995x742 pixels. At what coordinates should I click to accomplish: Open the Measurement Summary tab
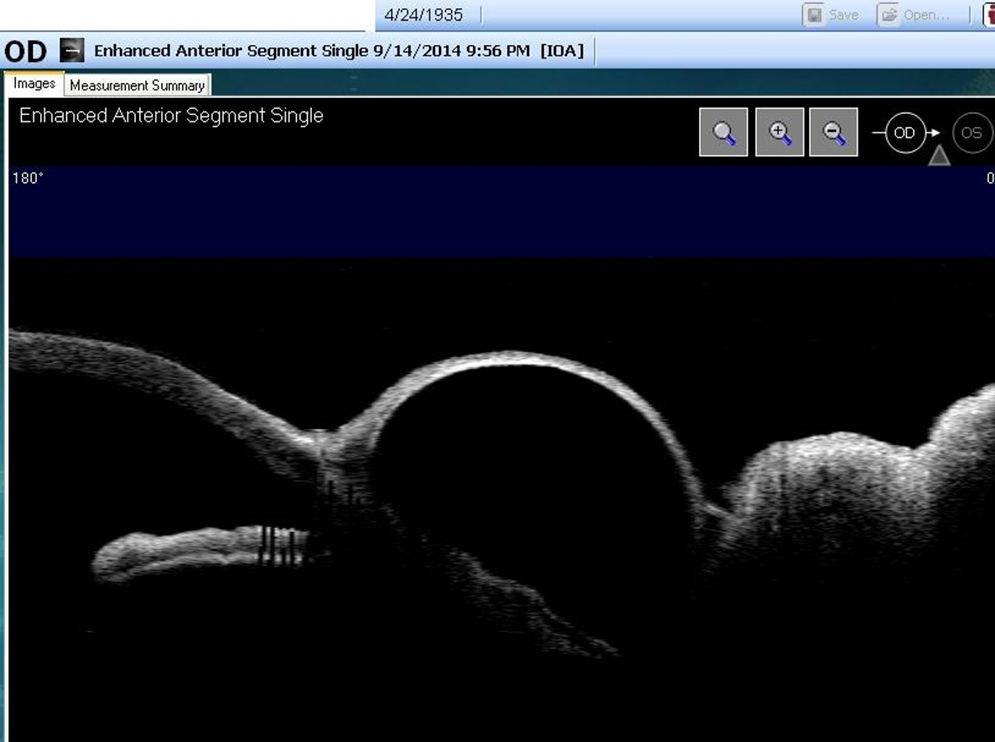pyautogui.click(x=137, y=85)
